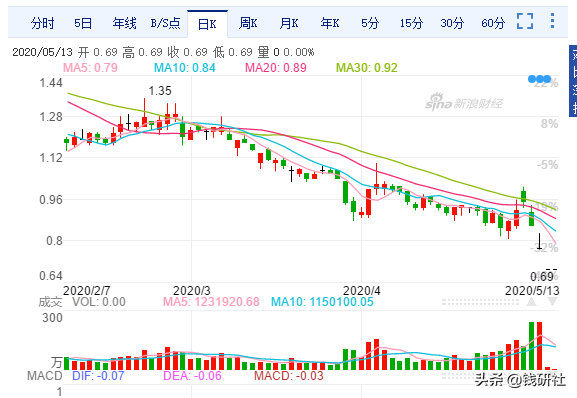Viewport: 577px width, 398px height.
Task: Select the 年线 yearly line tab
Action: tap(124, 24)
